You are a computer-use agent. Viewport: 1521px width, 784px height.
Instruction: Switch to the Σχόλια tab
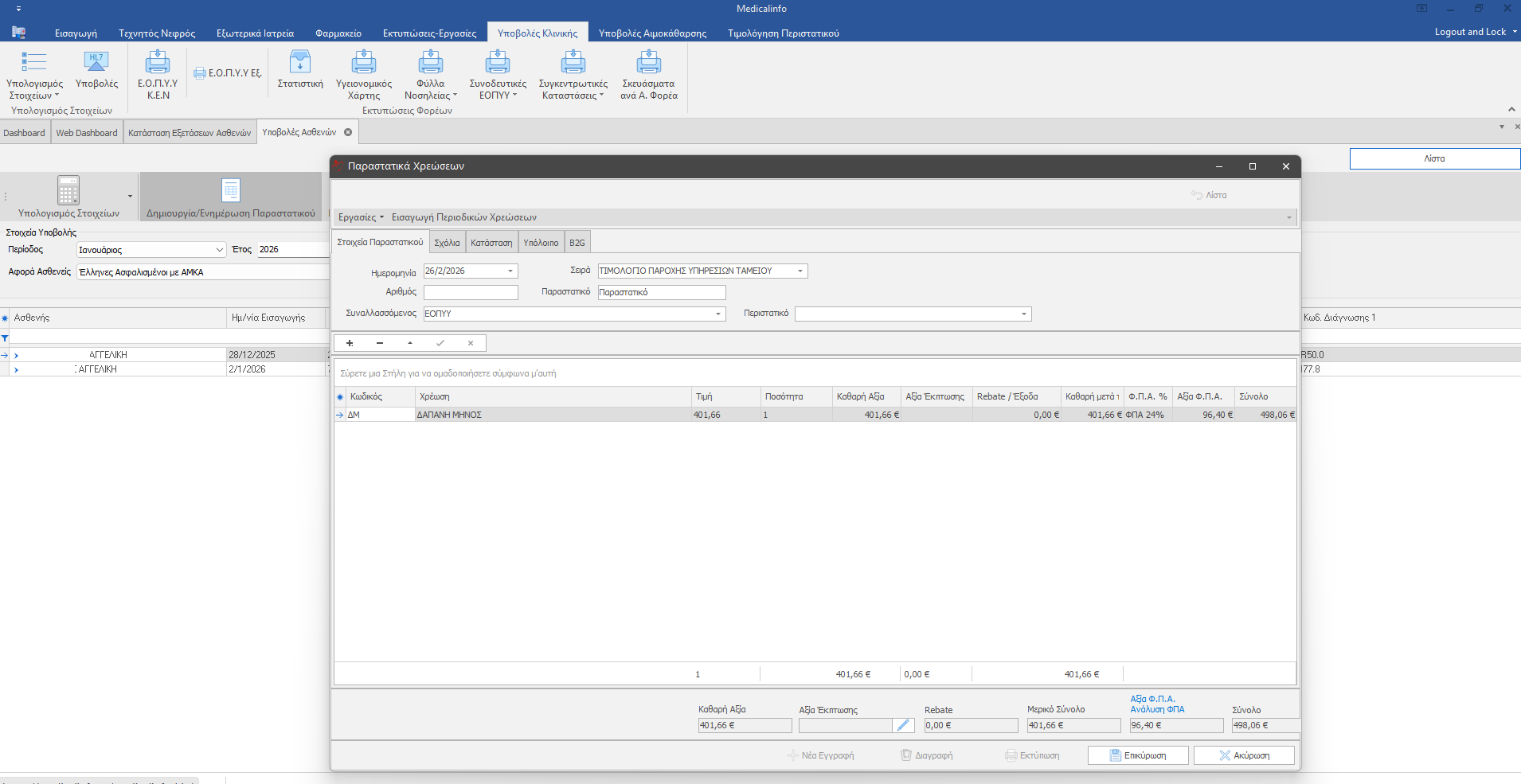(447, 243)
